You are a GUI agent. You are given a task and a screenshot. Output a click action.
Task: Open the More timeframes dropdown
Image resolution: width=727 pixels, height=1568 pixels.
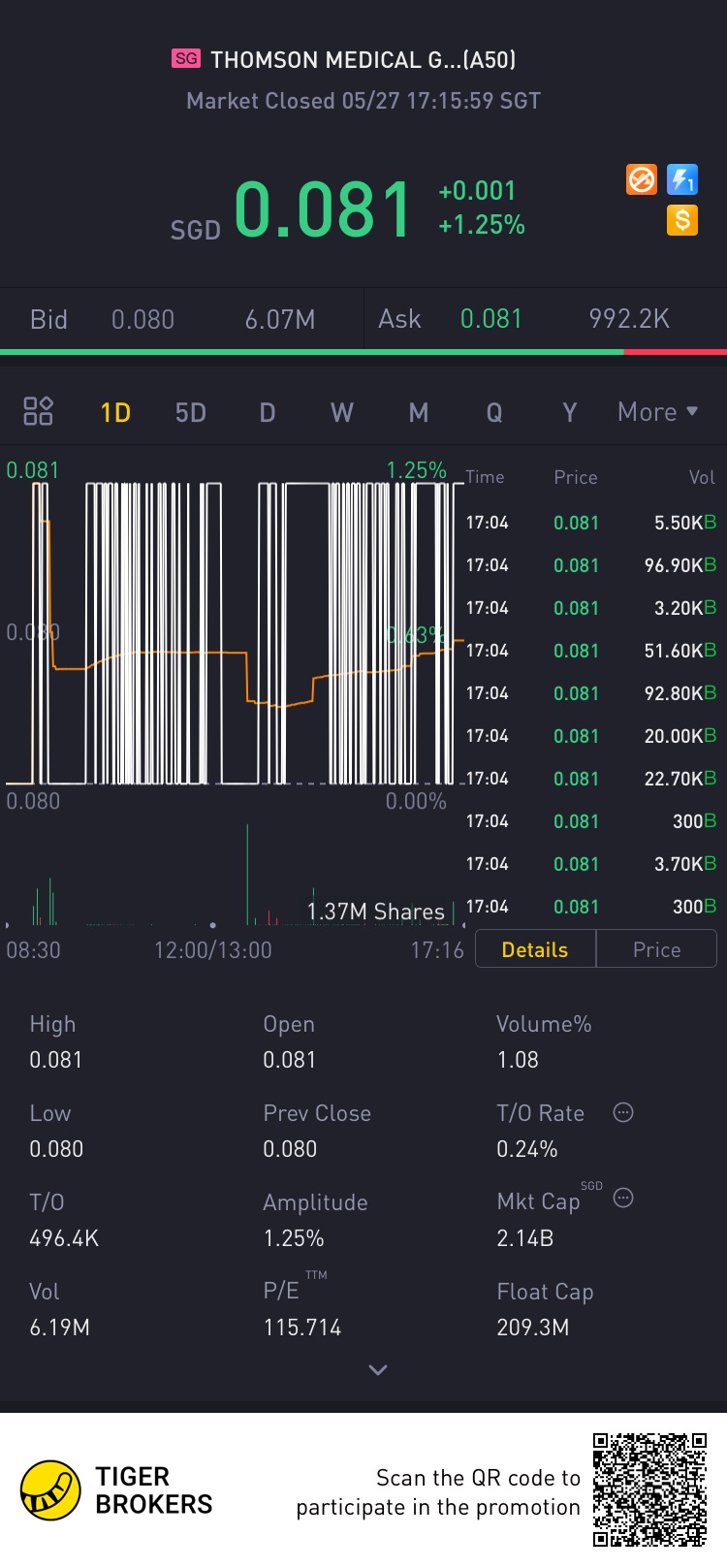click(x=657, y=412)
